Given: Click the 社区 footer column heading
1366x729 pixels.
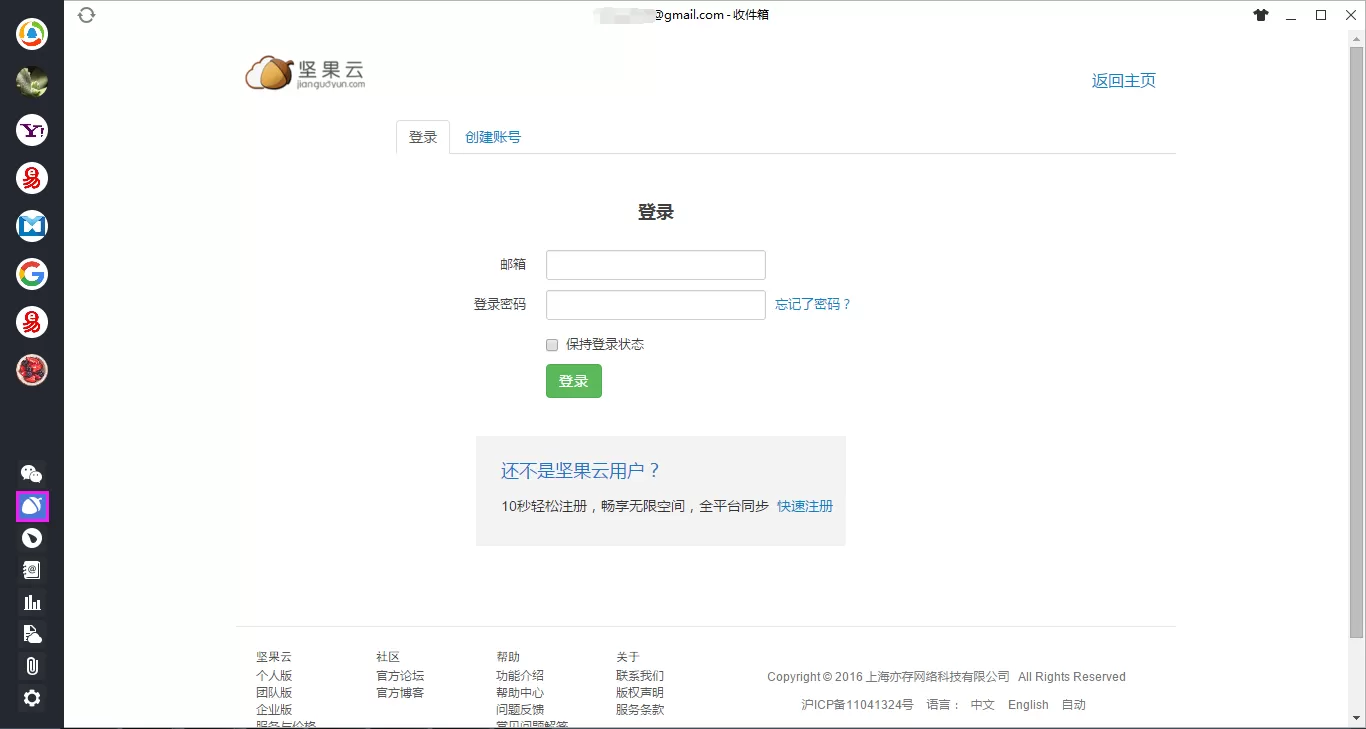Looking at the screenshot, I should 388,657.
